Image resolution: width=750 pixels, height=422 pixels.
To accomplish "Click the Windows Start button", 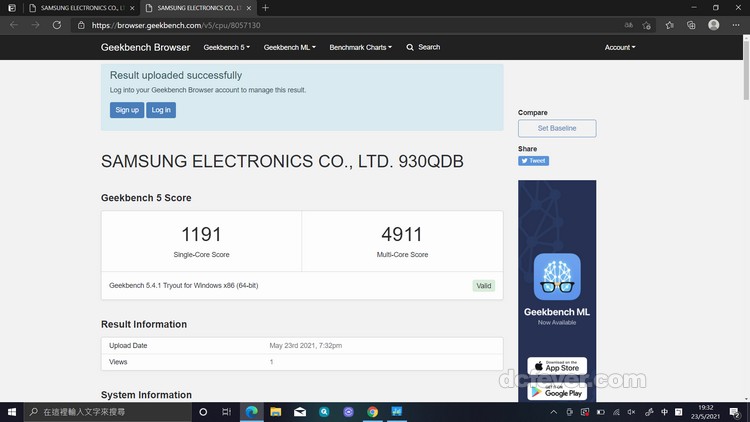I will [x=12, y=411].
